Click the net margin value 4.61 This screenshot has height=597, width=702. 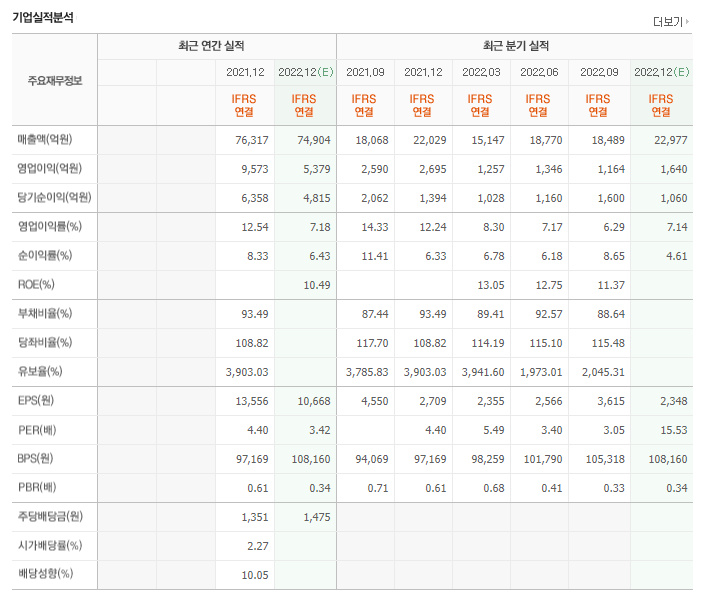pos(676,256)
